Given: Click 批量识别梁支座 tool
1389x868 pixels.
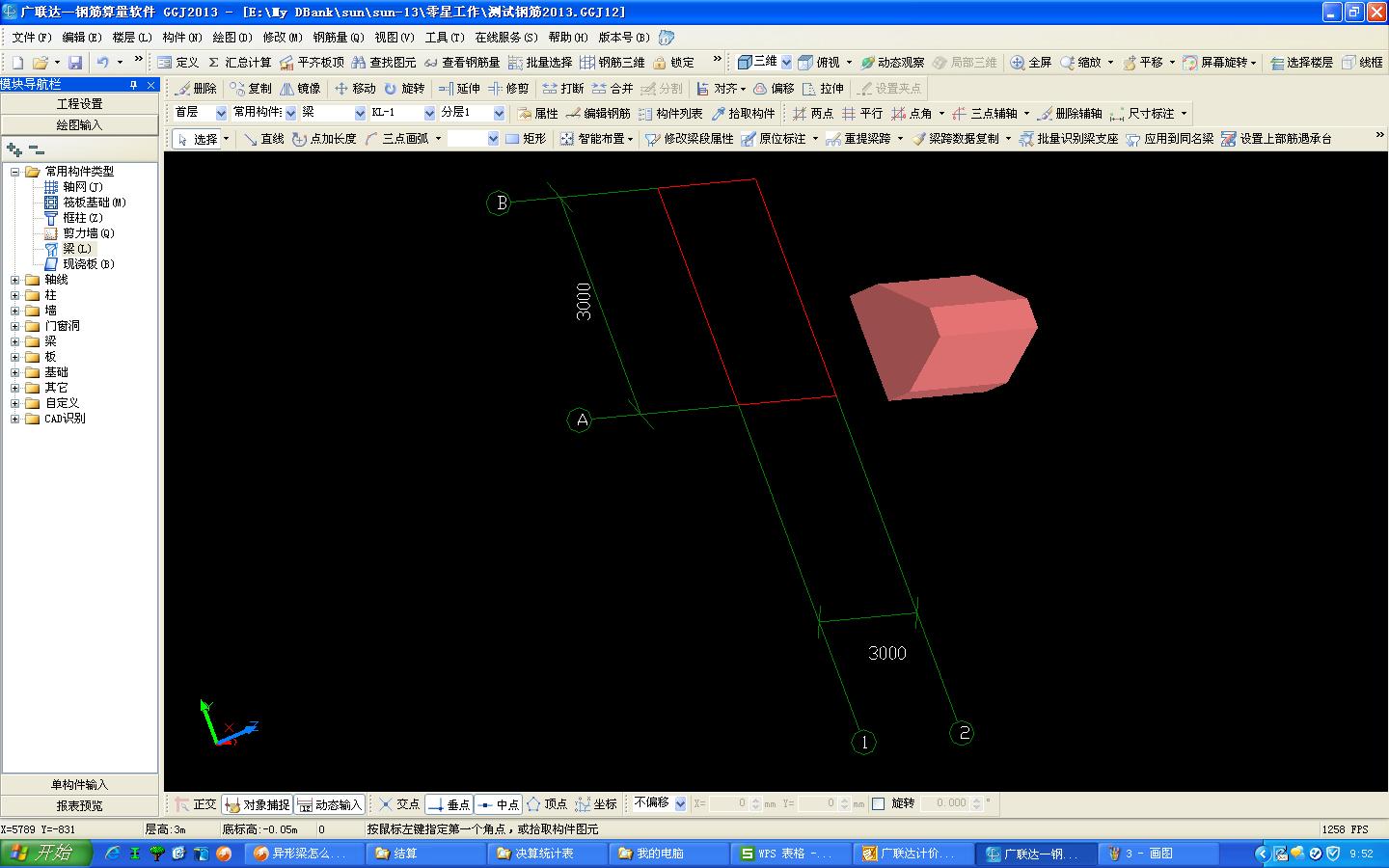Looking at the screenshot, I should (x=1069, y=138).
